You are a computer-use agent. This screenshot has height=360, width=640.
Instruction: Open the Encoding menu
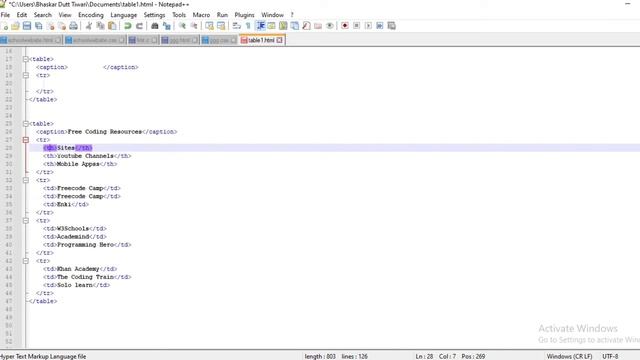(x=91, y=15)
